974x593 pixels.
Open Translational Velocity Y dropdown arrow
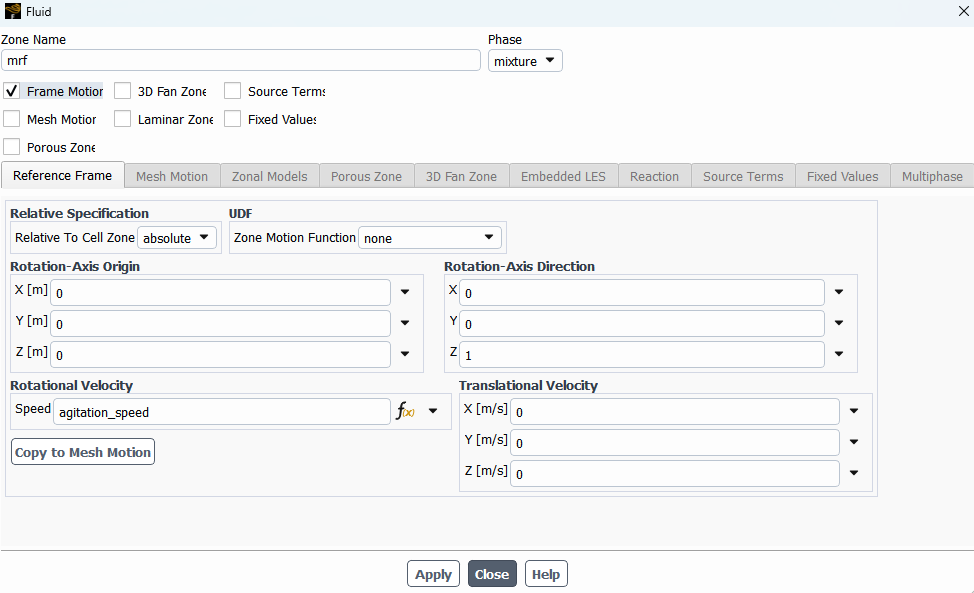854,442
